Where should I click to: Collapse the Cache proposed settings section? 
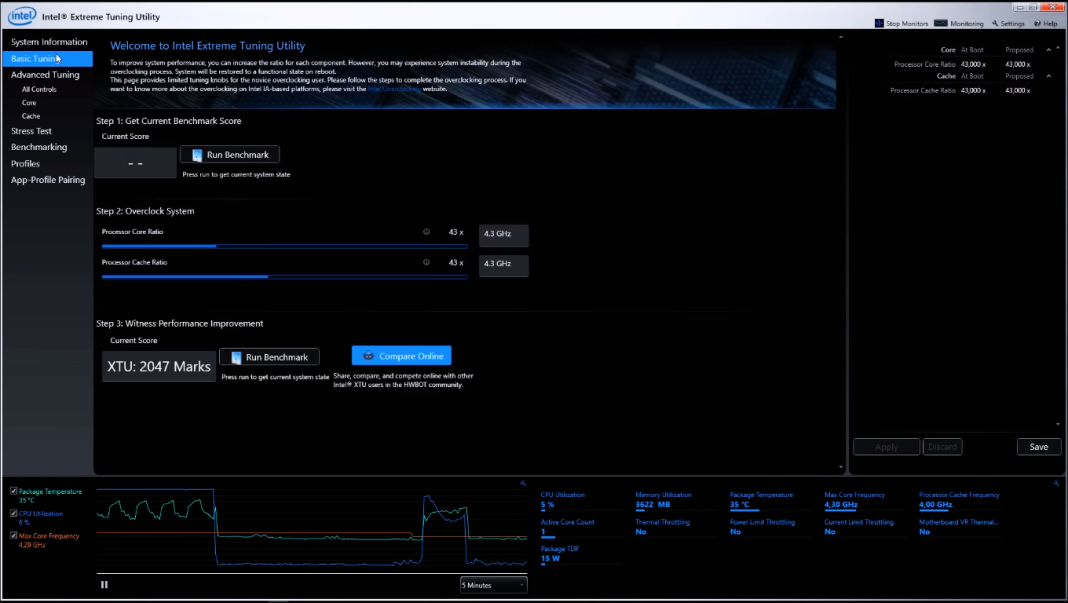point(1048,76)
